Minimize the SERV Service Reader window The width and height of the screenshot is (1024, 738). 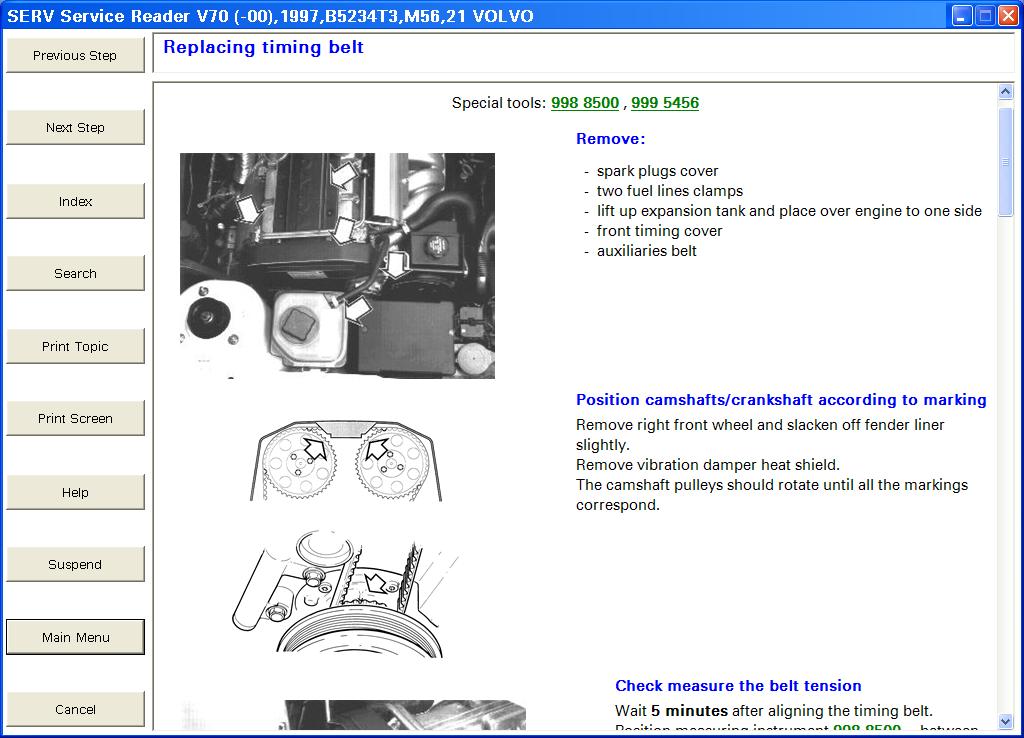tap(961, 16)
